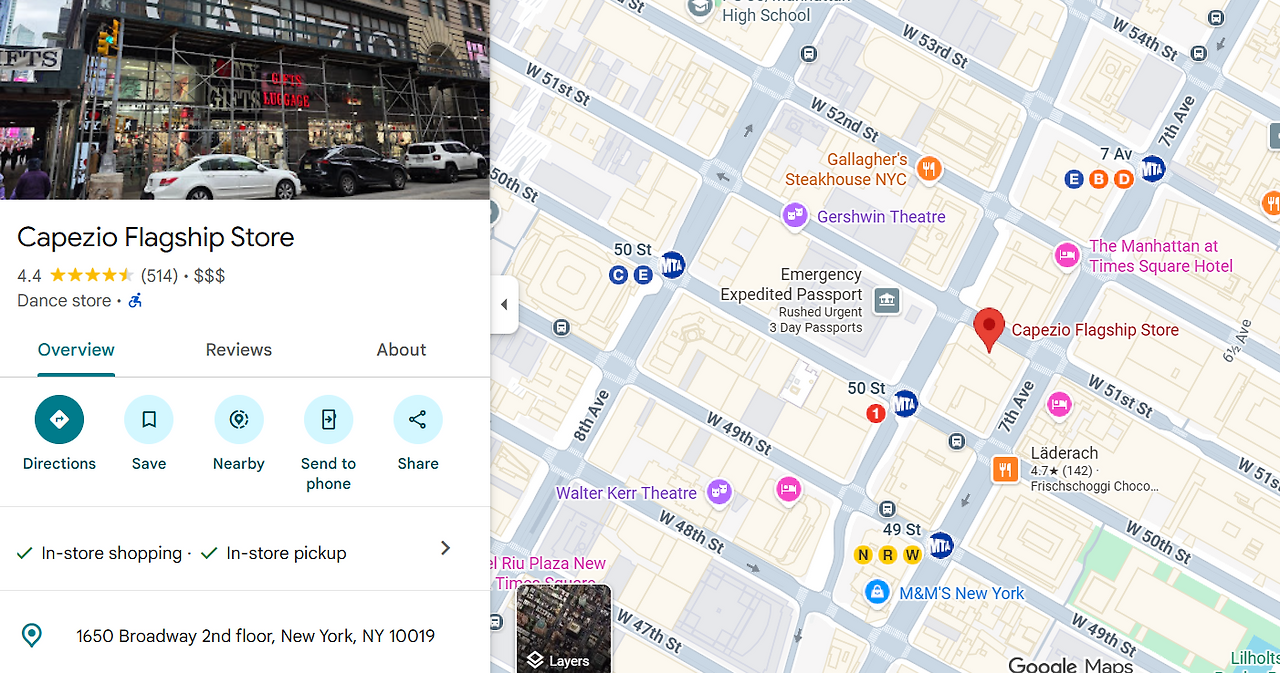Click Emergency Expedited Passport building icon
The width and height of the screenshot is (1280, 673).
click(887, 300)
